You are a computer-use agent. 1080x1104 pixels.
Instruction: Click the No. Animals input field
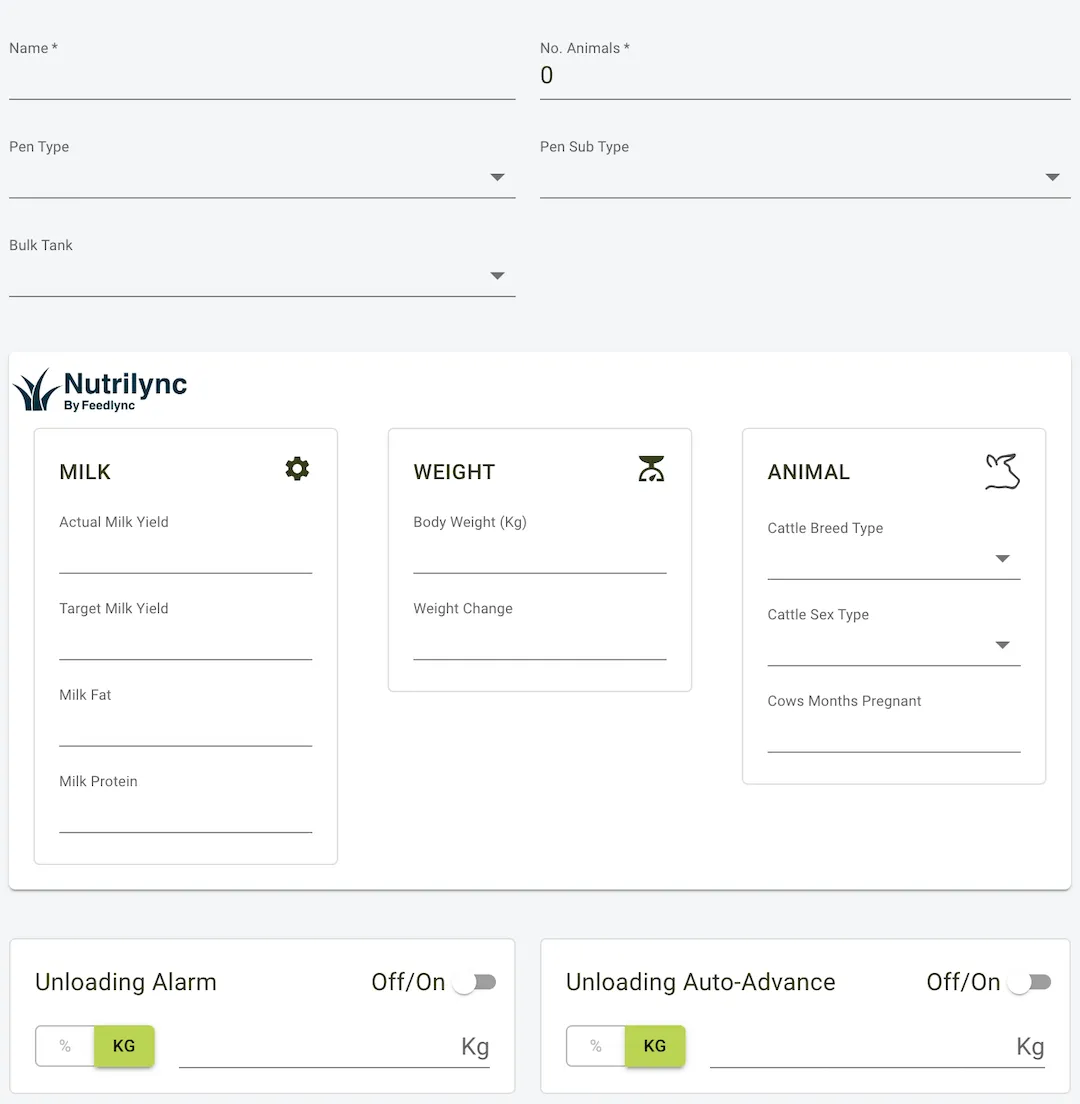[804, 76]
